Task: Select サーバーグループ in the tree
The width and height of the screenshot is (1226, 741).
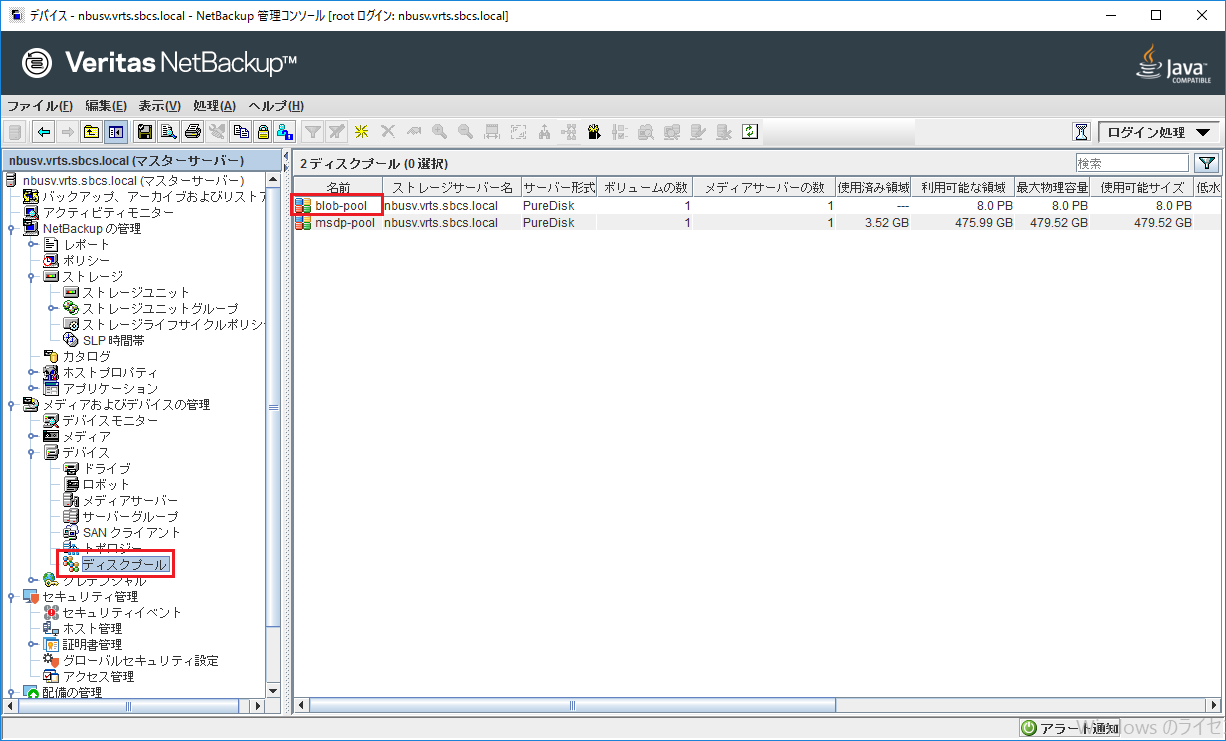Action: [130, 517]
